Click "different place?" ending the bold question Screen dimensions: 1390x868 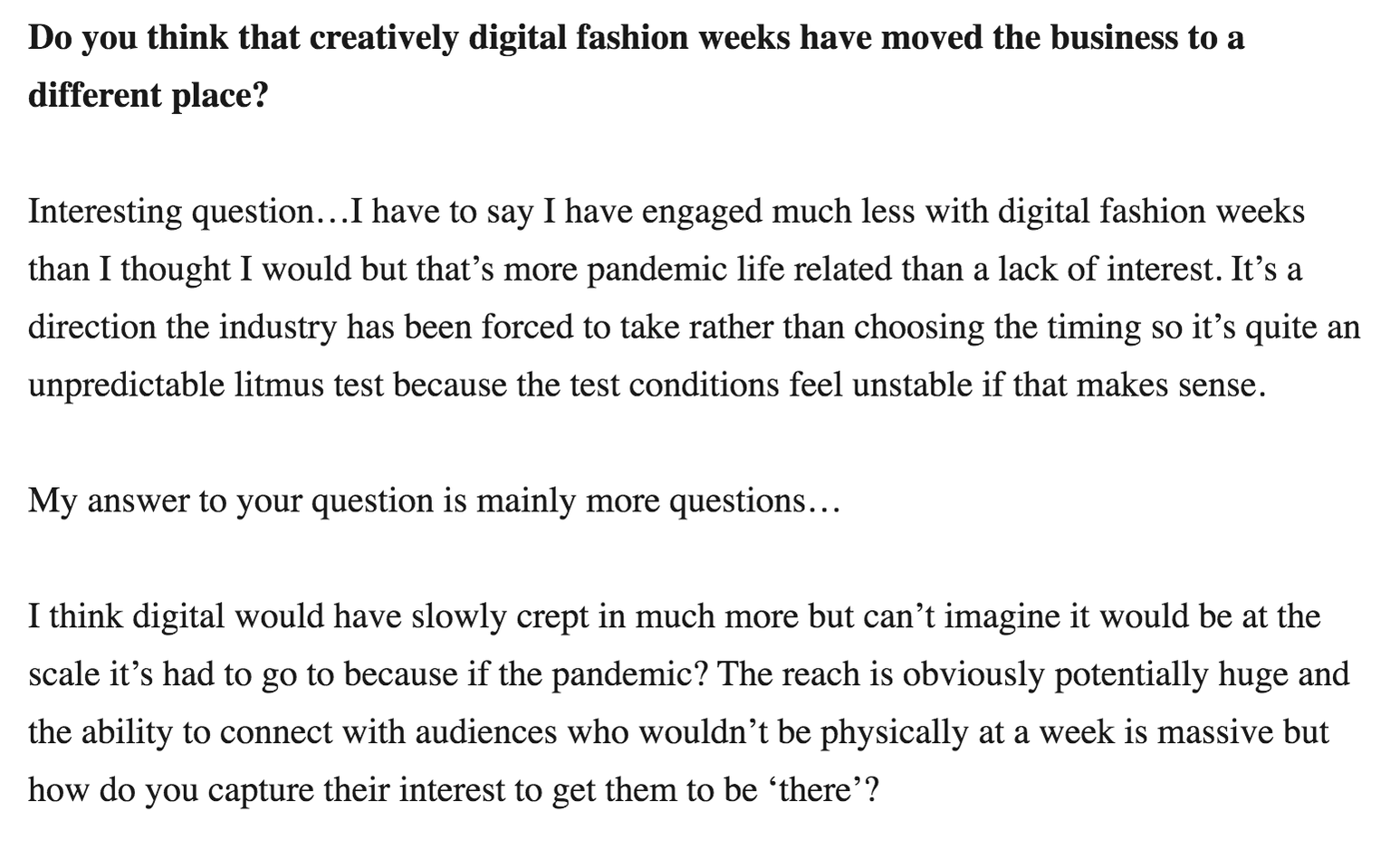(x=149, y=95)
